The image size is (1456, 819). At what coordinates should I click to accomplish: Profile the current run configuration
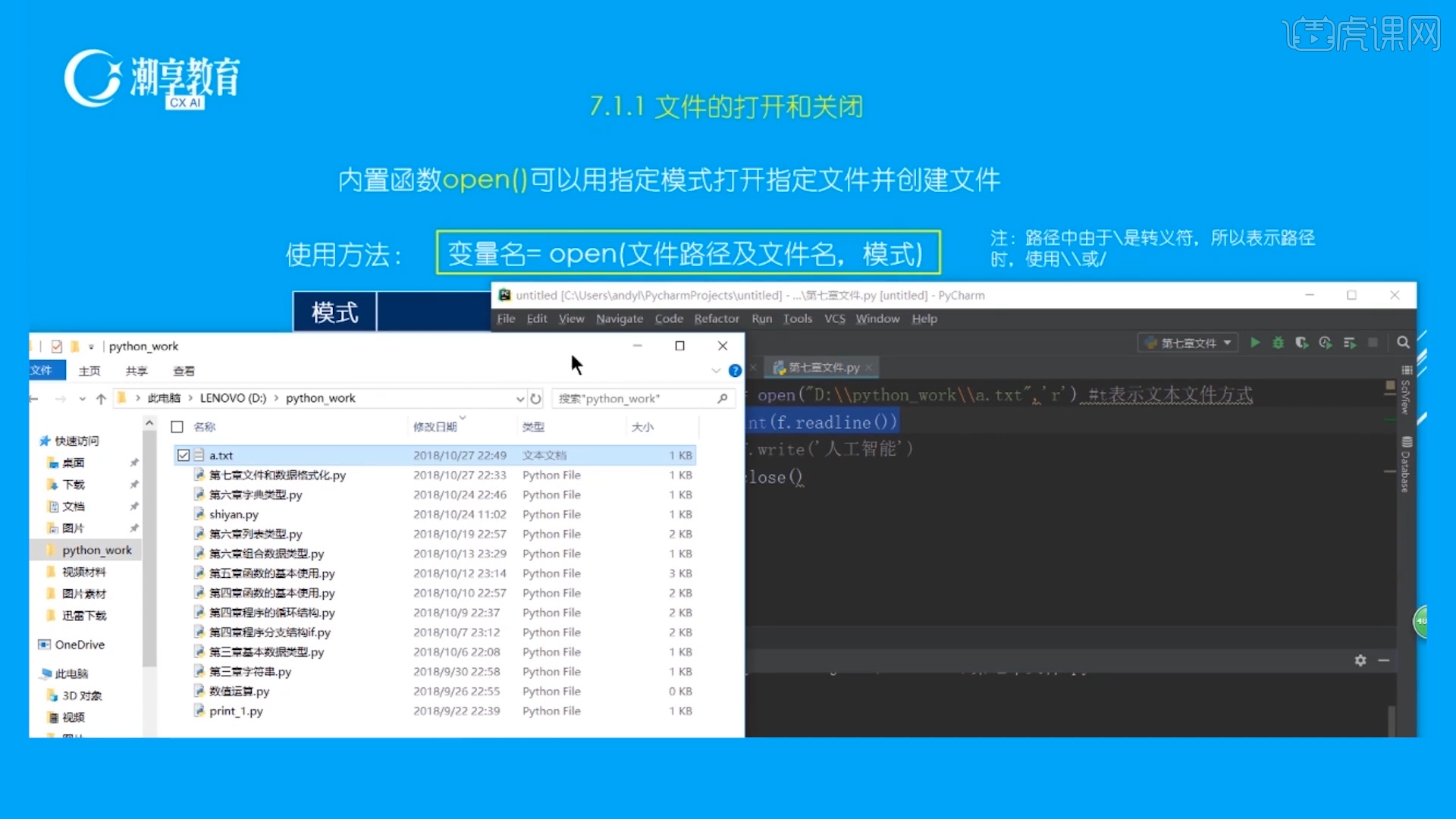[x=1326, y=343]
